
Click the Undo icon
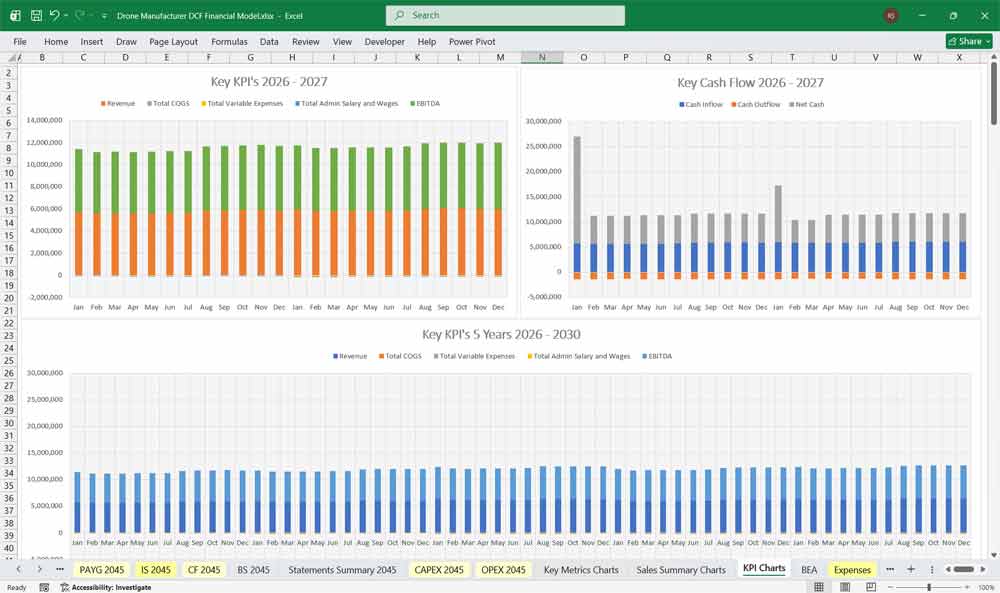tap(56, 15)
